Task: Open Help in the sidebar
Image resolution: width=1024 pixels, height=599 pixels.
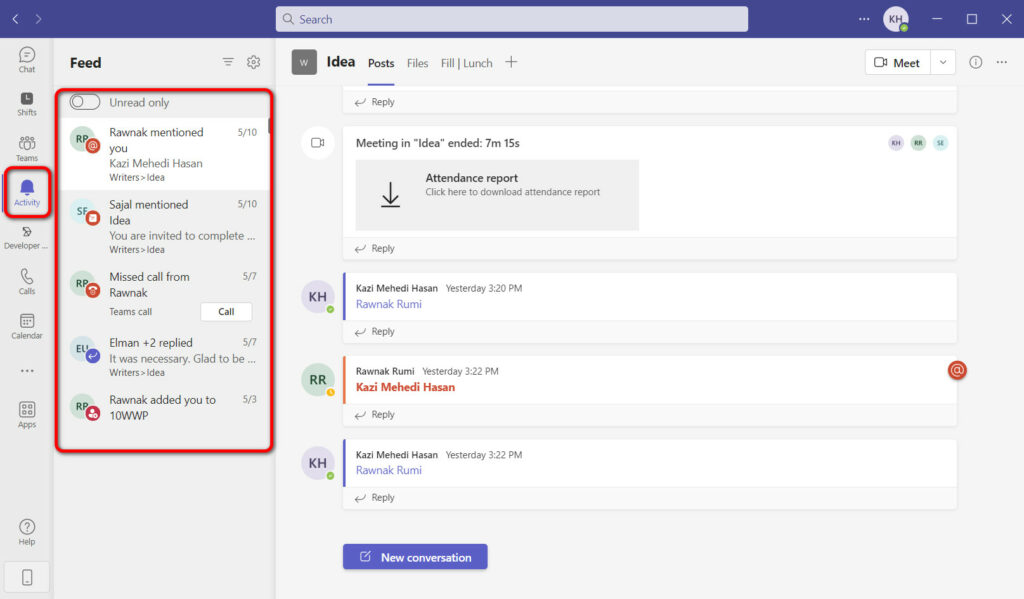Action: coord(27,532)
